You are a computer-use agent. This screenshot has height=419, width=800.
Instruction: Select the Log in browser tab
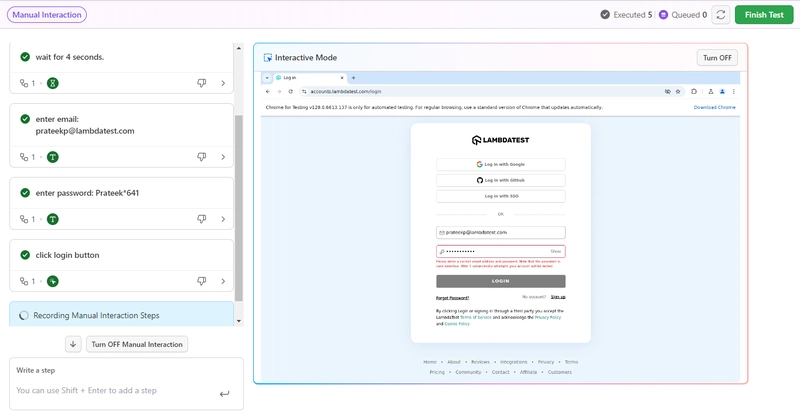pos(310,78)
